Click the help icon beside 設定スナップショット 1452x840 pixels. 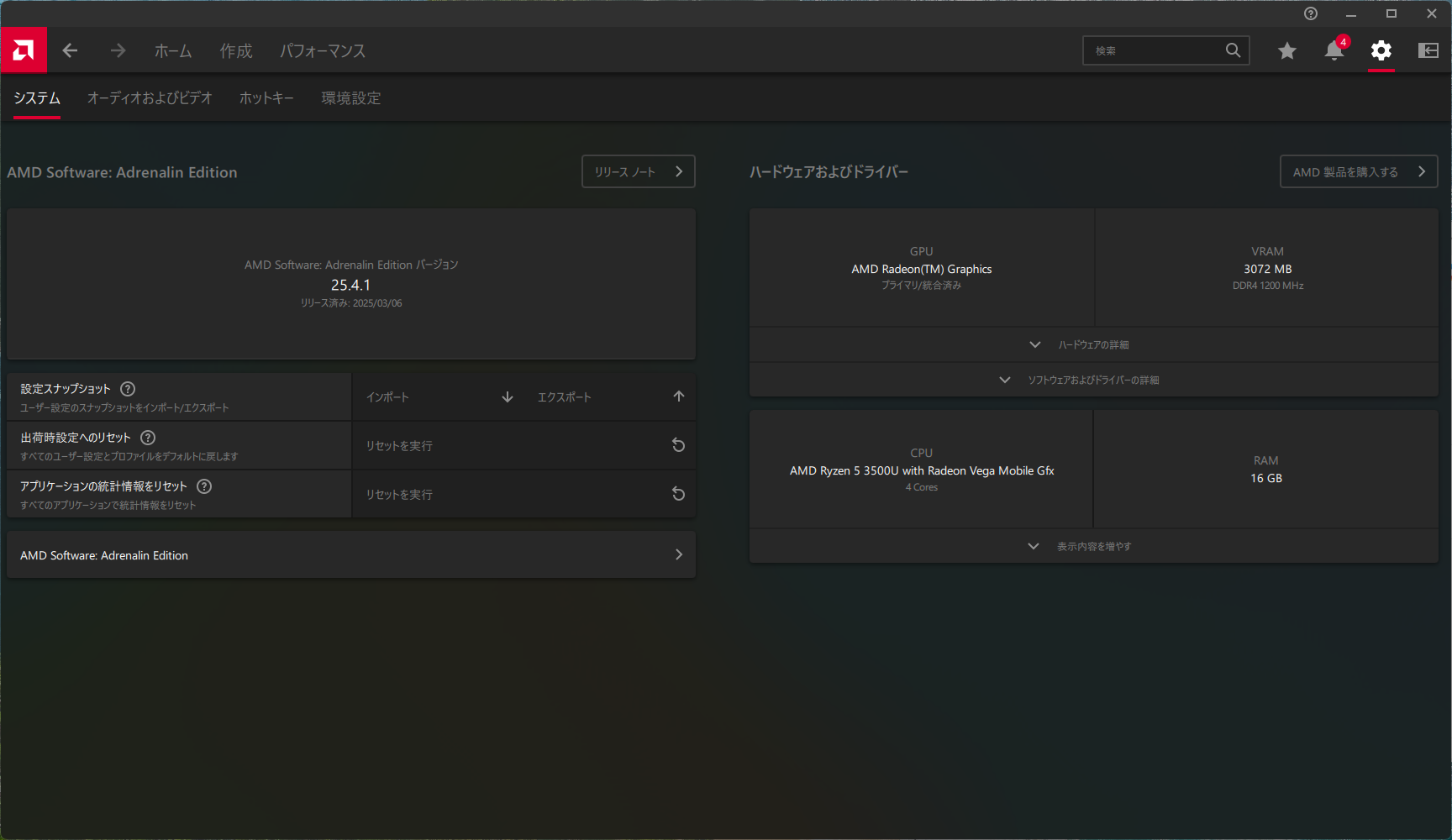(128, 389)
